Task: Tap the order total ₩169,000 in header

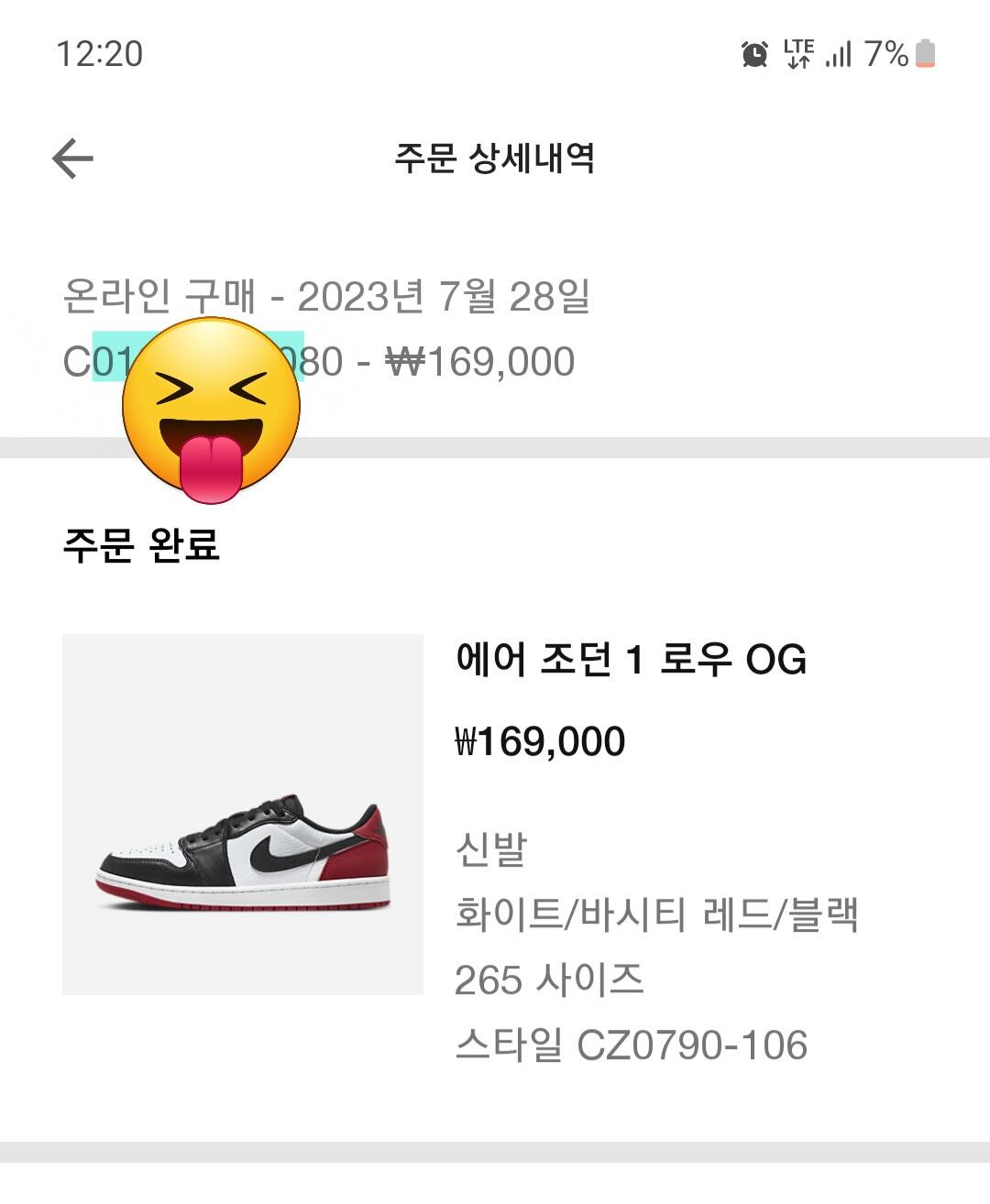Action: (x=480, y=362)
